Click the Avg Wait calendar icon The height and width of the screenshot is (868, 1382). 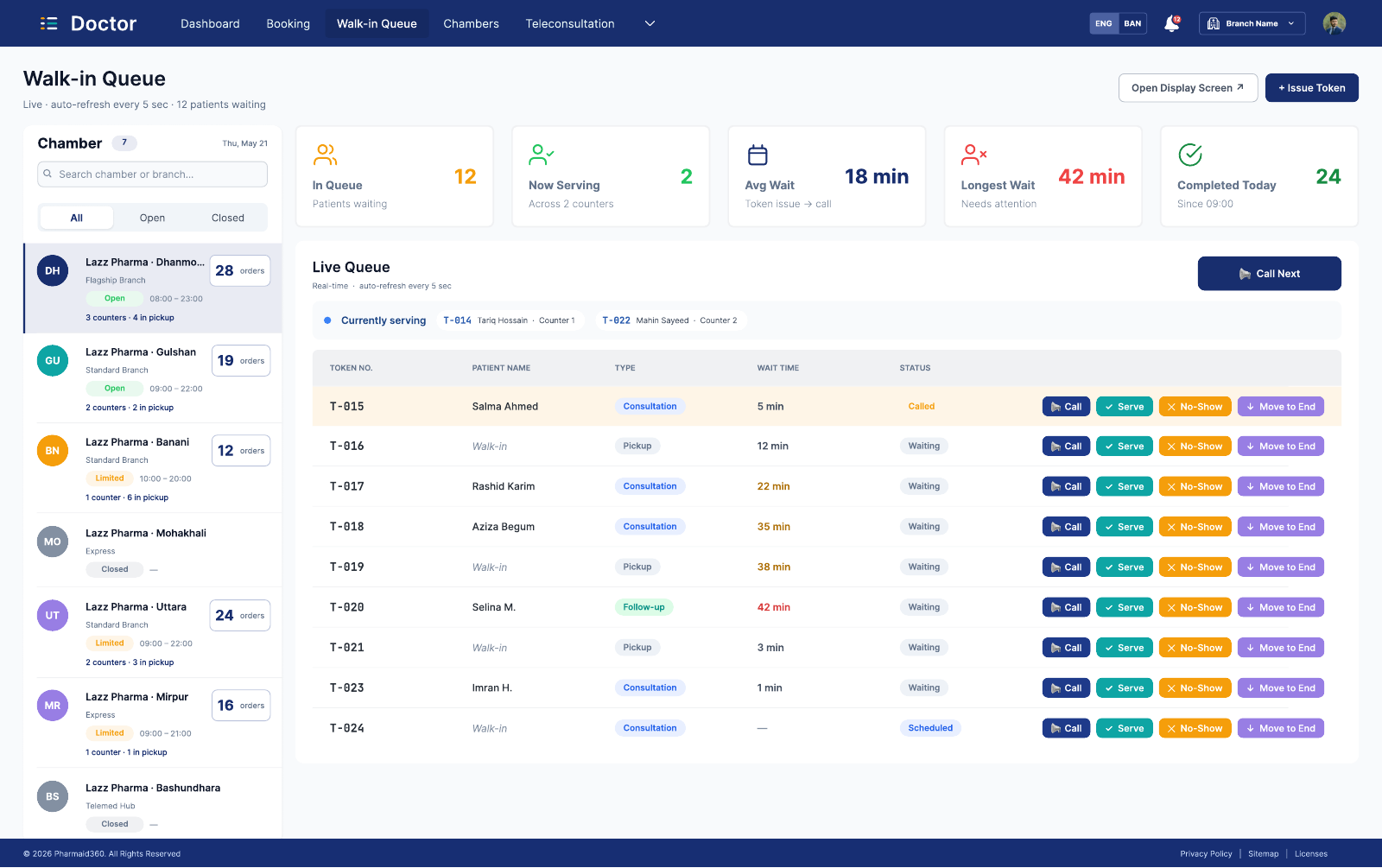click(x=758, y=155)
